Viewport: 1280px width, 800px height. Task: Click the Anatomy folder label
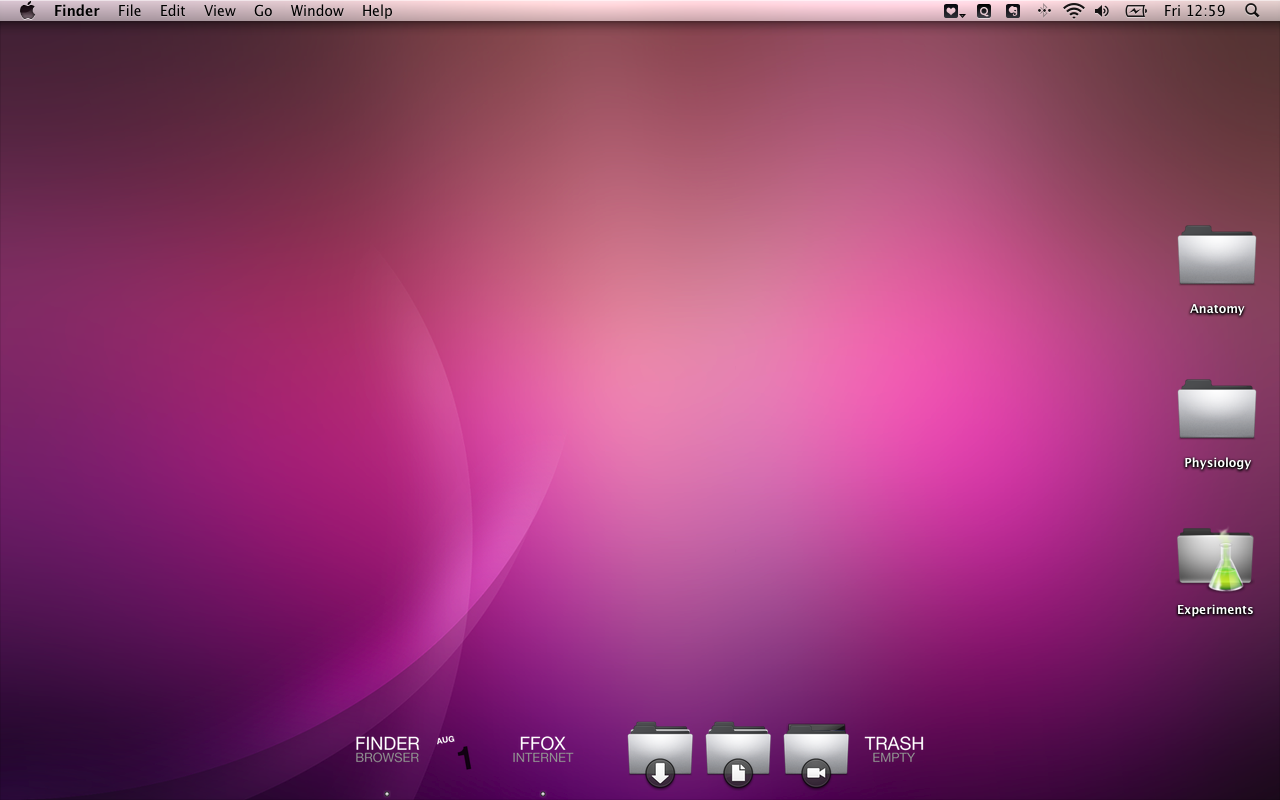click(x=1217, y=309)
